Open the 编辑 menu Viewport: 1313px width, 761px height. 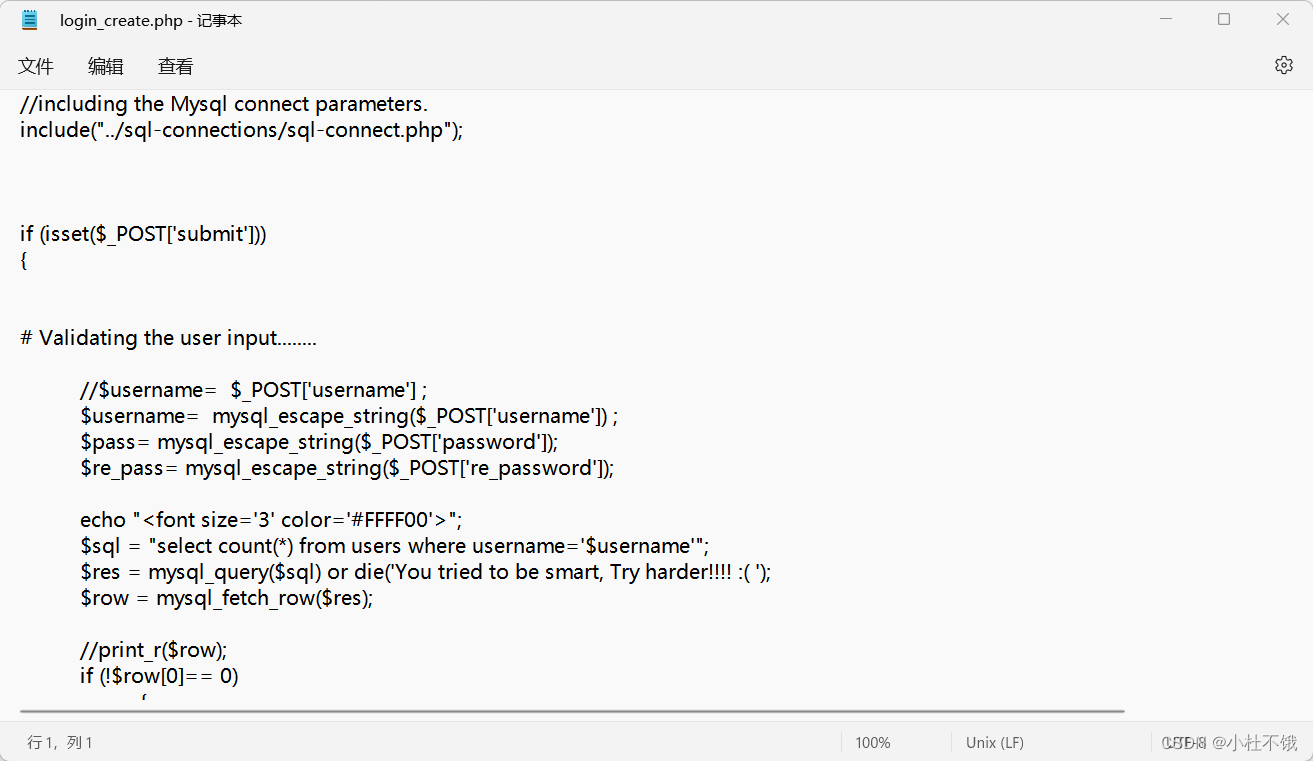coord(105,66)
